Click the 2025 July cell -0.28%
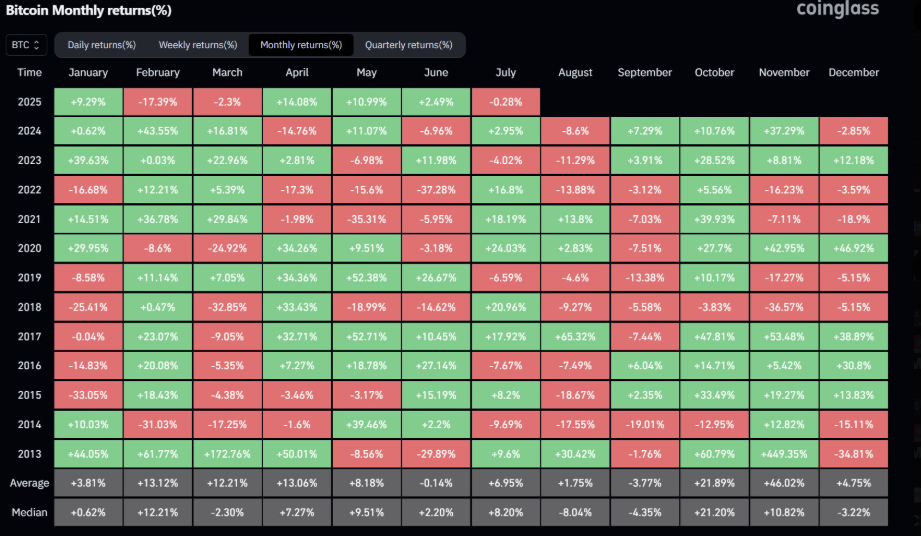Image resolution: width=921 pixels, height=536 pixels. [506, 102]
